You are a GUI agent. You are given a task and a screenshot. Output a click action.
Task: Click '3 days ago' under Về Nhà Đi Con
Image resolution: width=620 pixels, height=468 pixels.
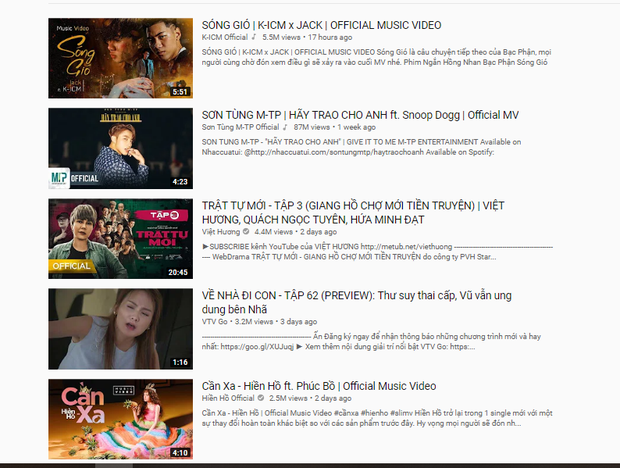tap(299, 321)
